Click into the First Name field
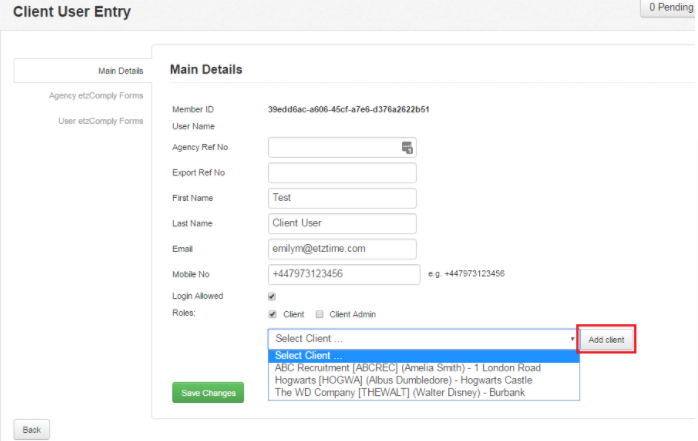The width and height of the screenshot is (698, 441). tap(342, 198)
